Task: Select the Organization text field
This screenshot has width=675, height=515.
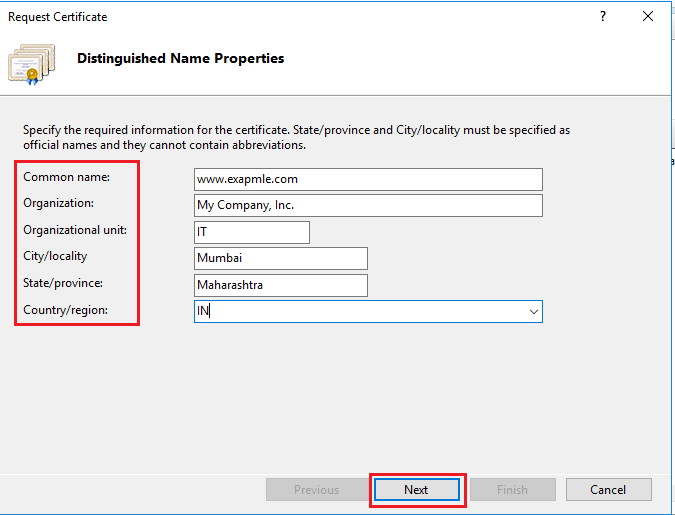Action: click(368, 205)
